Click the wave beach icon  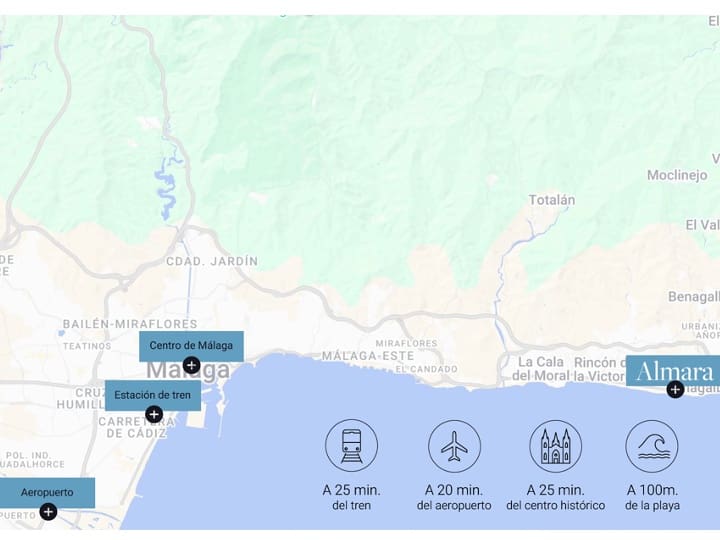tap(652, 445)
